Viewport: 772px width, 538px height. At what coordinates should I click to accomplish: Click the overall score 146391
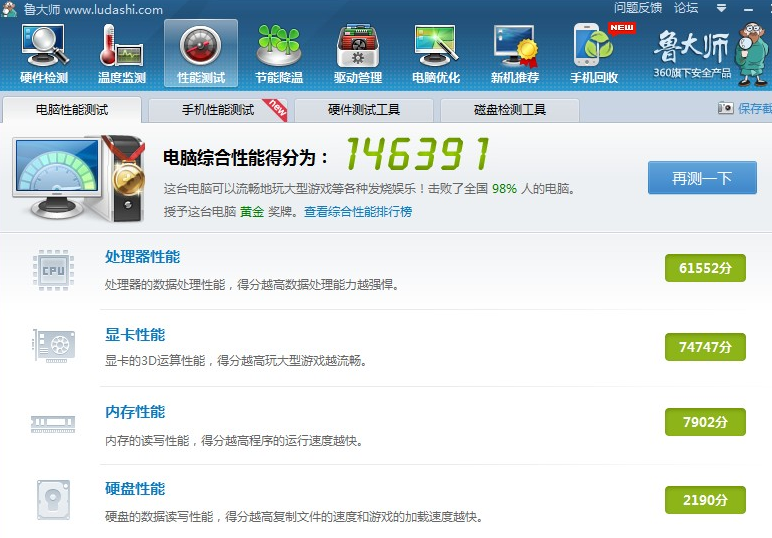tap(418, 154)
